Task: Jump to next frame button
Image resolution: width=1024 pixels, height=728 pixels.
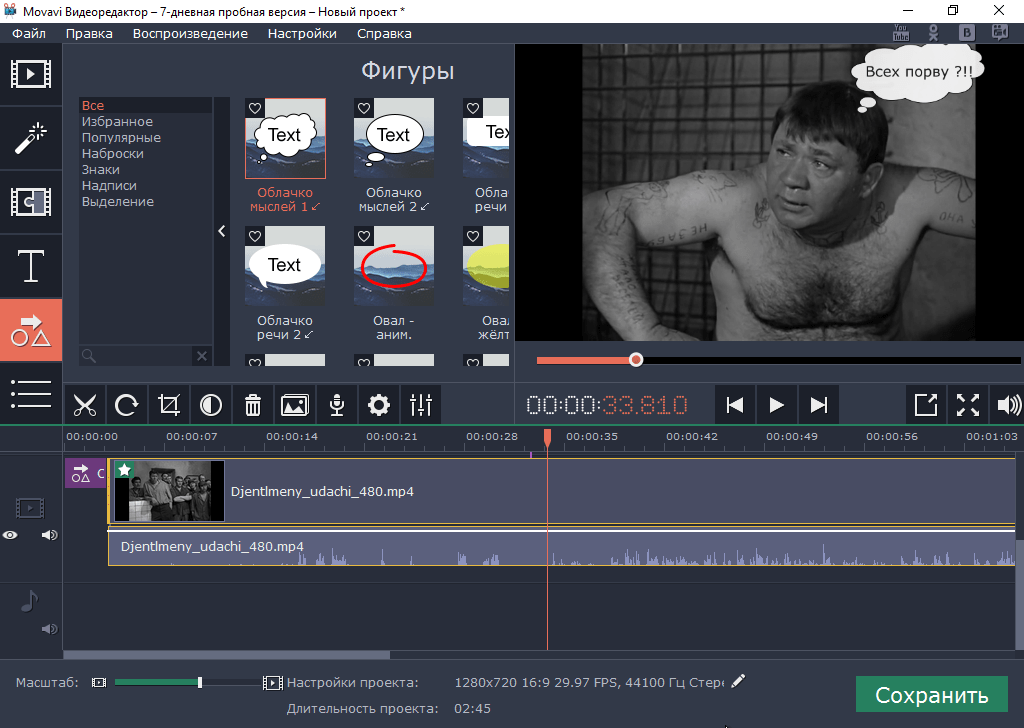Action: click(818, 405)
